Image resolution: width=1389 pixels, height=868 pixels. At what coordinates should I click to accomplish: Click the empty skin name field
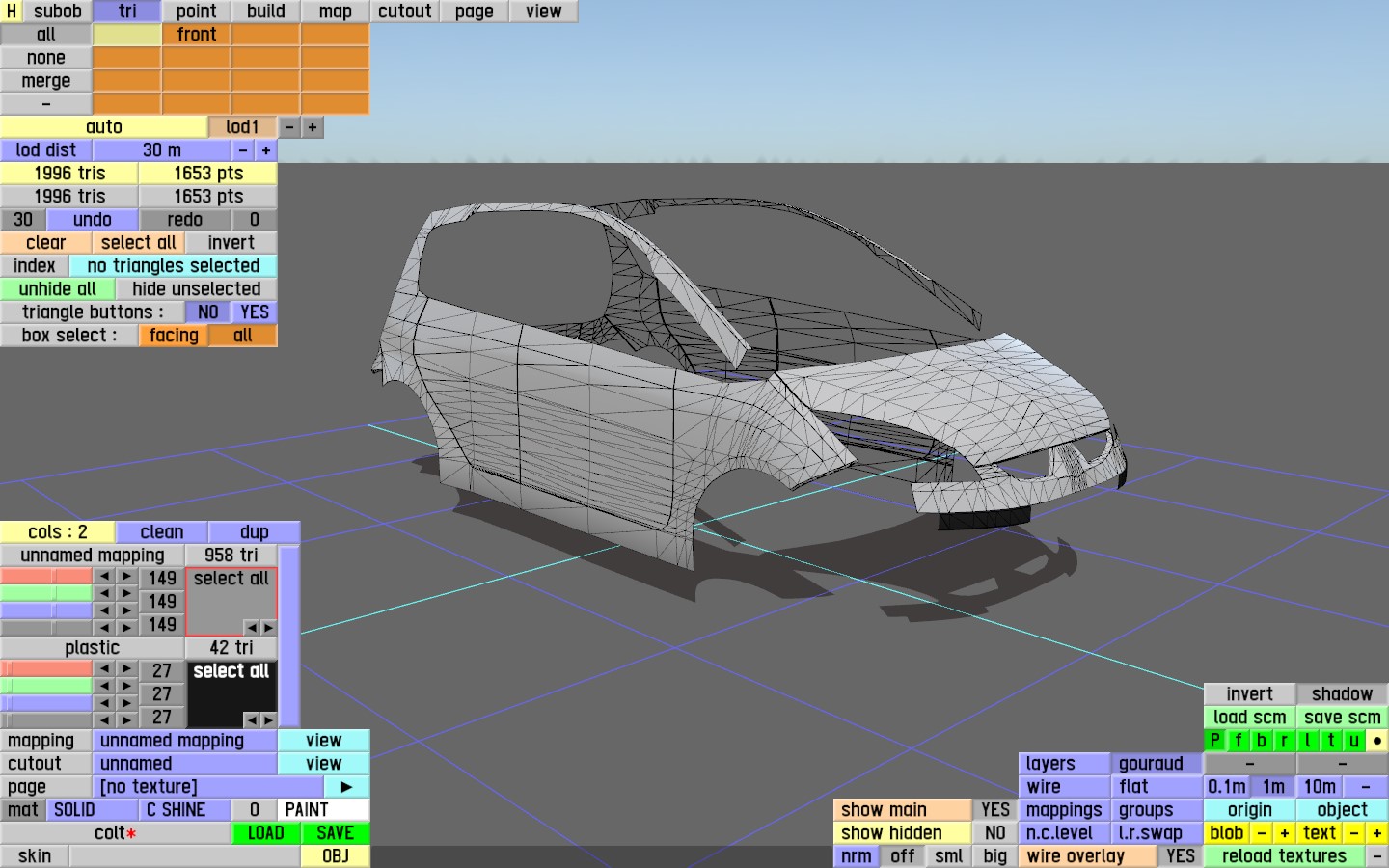(185, 856)
